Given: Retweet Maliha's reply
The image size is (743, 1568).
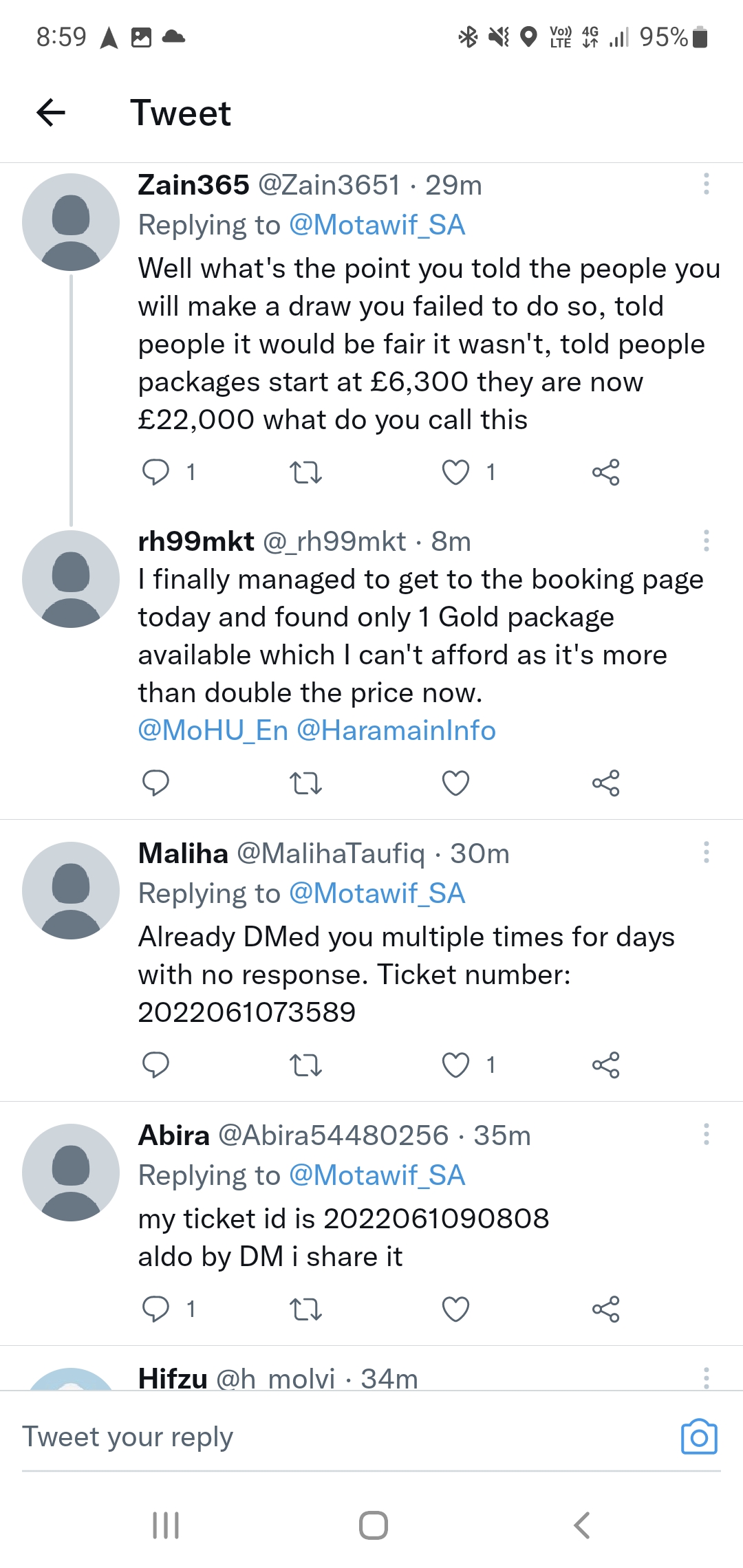Looking at the screenshot, I should (x=305, y=1065).
